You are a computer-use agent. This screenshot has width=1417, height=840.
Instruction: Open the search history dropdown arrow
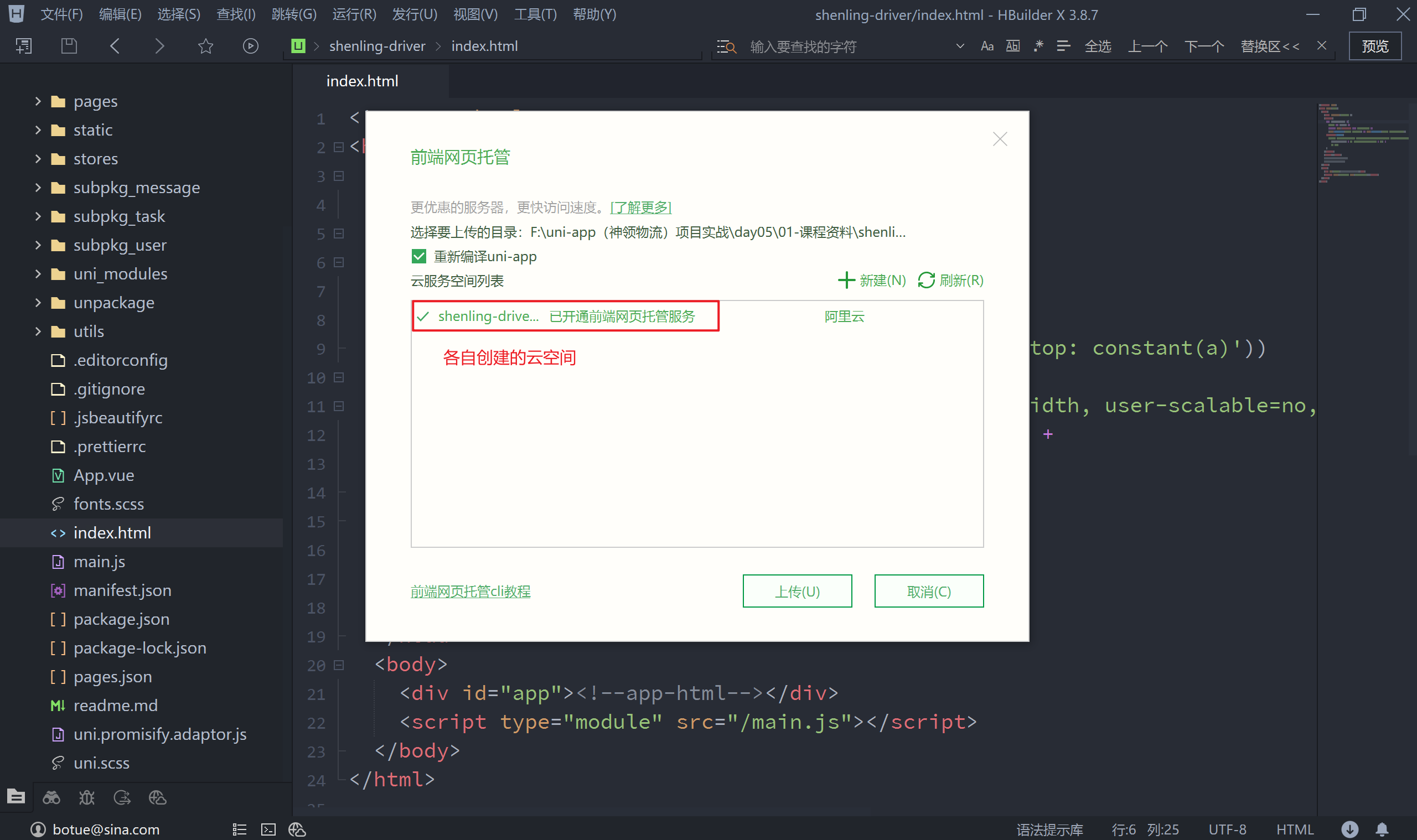point(960,46)
